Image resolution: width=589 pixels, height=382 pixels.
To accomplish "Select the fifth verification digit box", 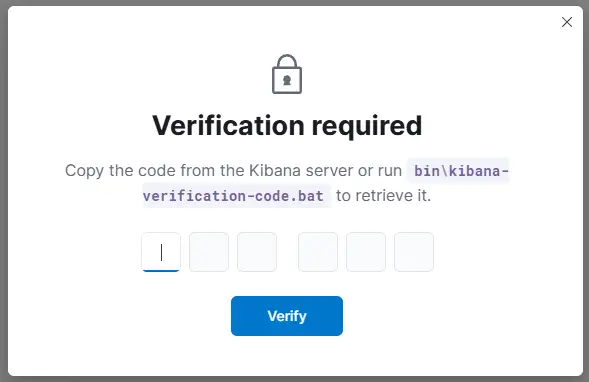I will pos(366,252).
